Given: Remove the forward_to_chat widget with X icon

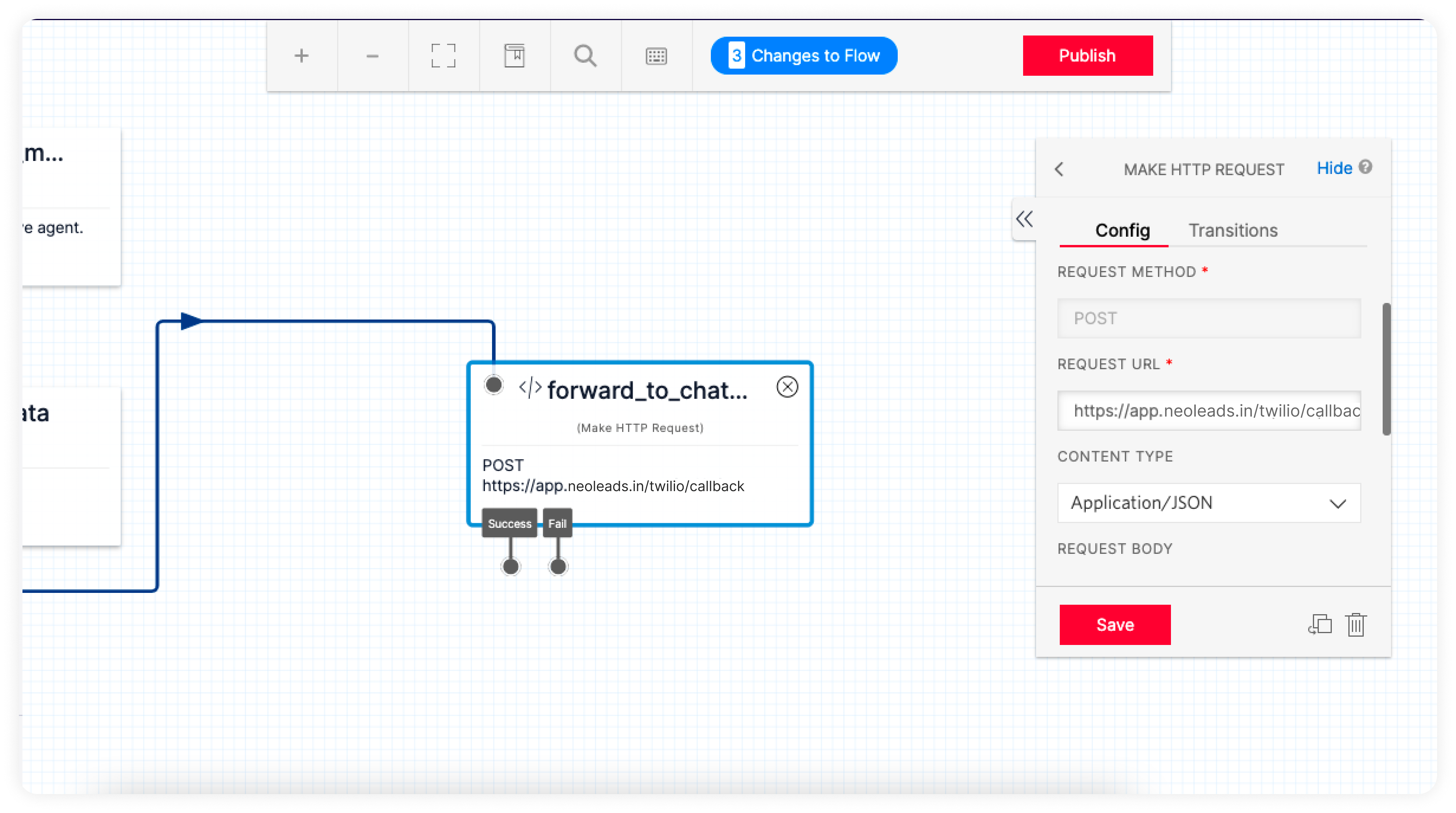Looking at the screenshot, I should click(x=787, y=387).
